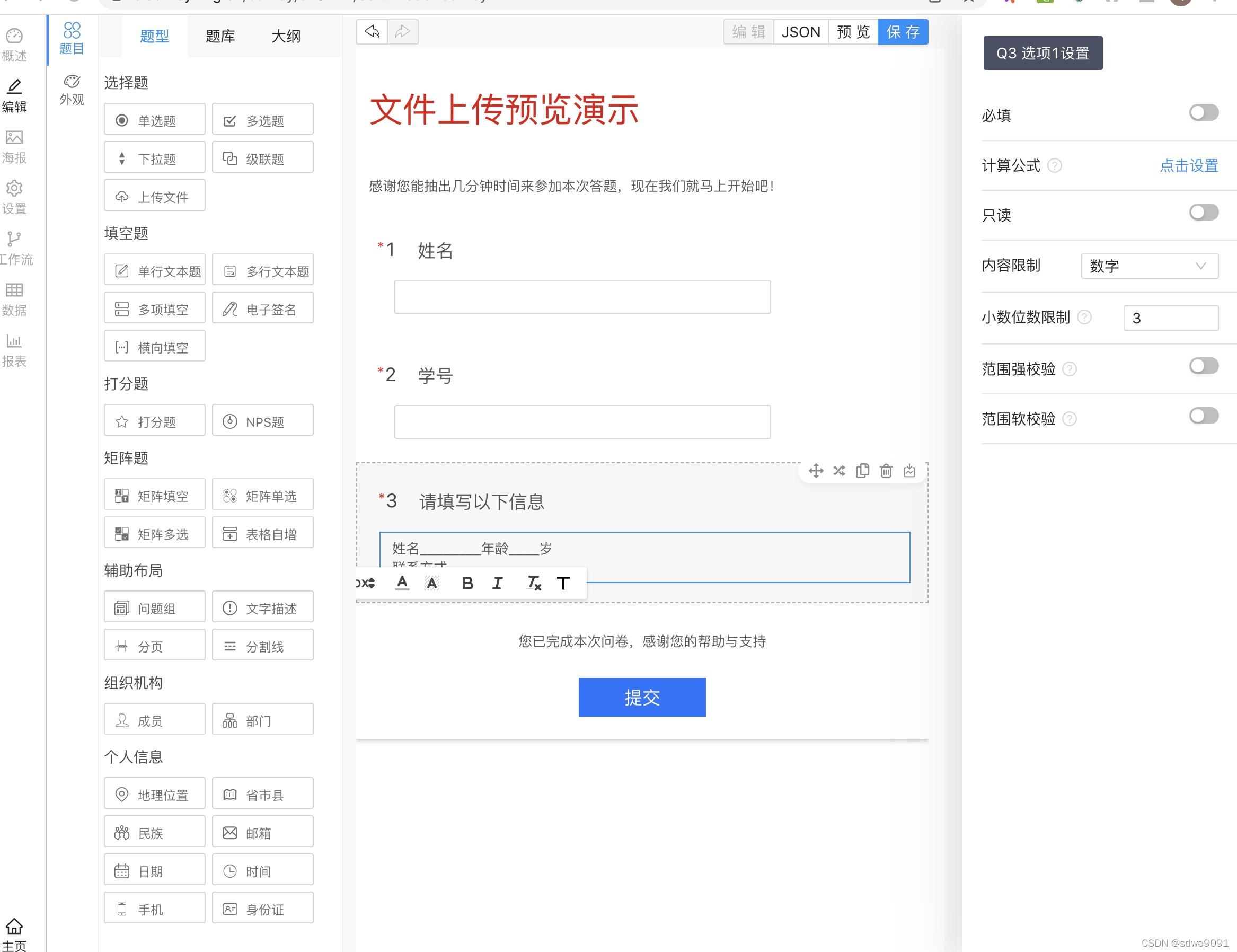Viewport: 1237px width, 952px height.
Task: Copy question 3 with the duplicate icon
Action: pyautogui.click(x=863, y=471)
